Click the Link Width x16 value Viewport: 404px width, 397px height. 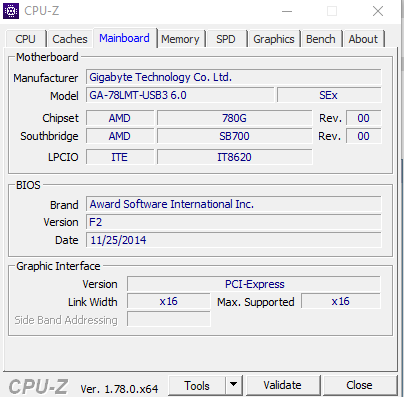coord(169,301)
